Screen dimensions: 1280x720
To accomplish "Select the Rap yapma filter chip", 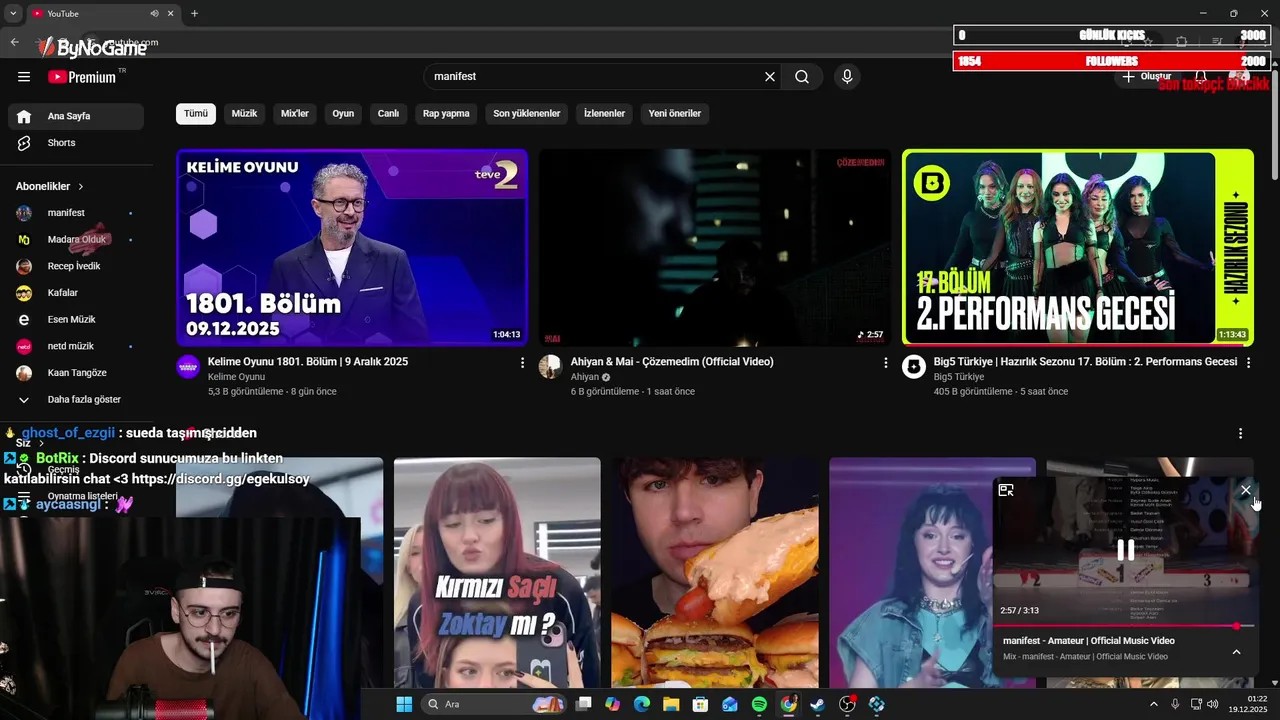I will [x=446, y=114].
